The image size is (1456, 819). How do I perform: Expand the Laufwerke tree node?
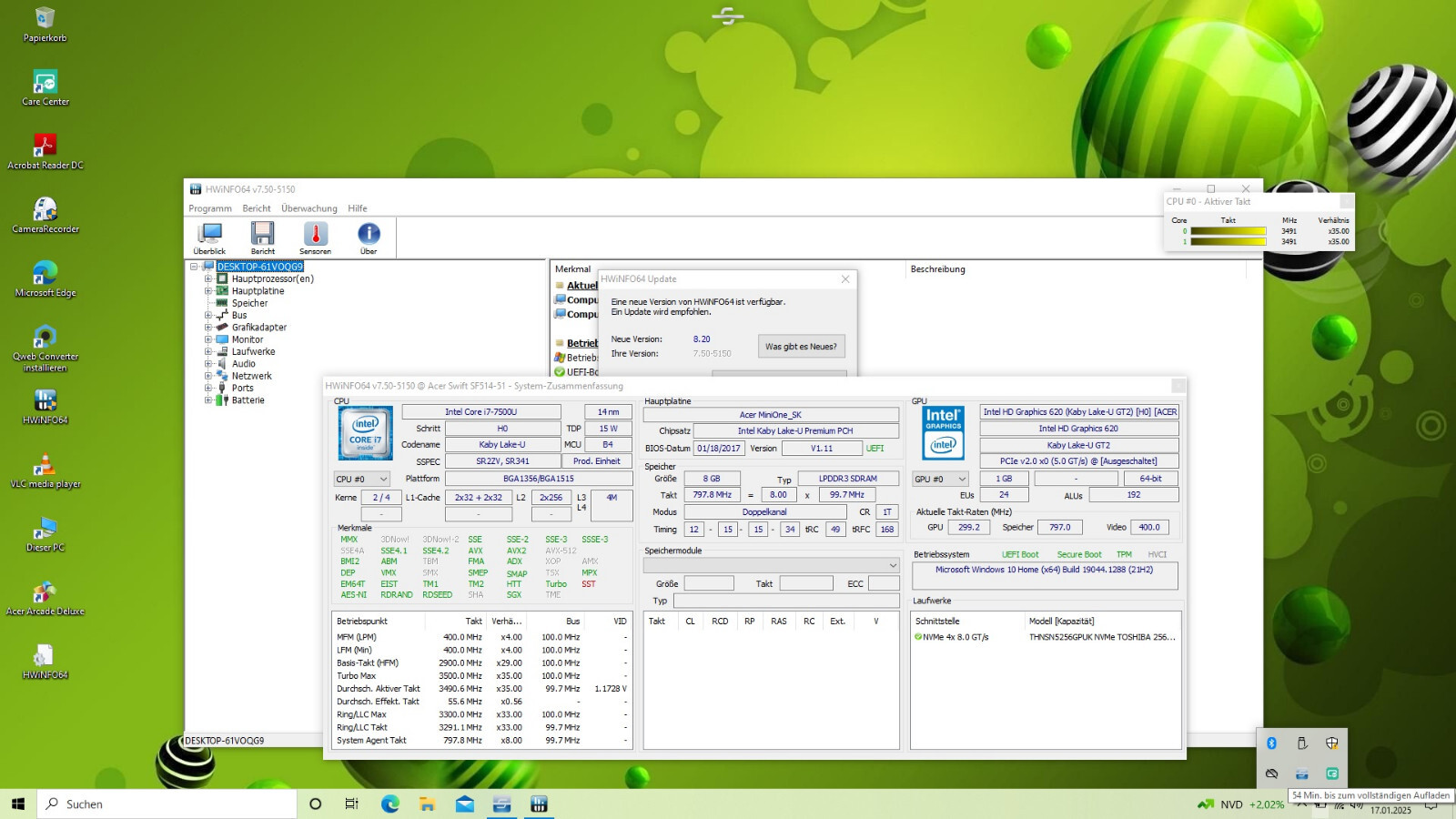207,351
